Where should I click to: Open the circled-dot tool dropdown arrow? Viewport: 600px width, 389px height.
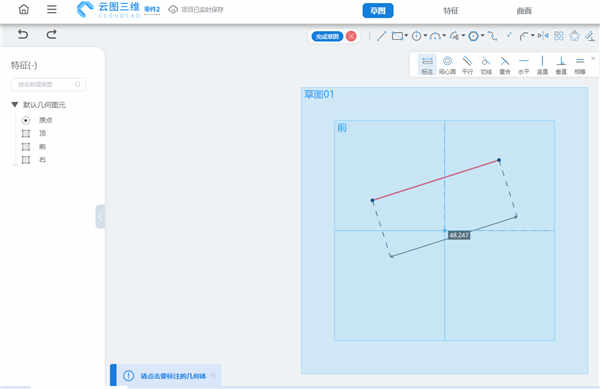[x=483, y=36]
